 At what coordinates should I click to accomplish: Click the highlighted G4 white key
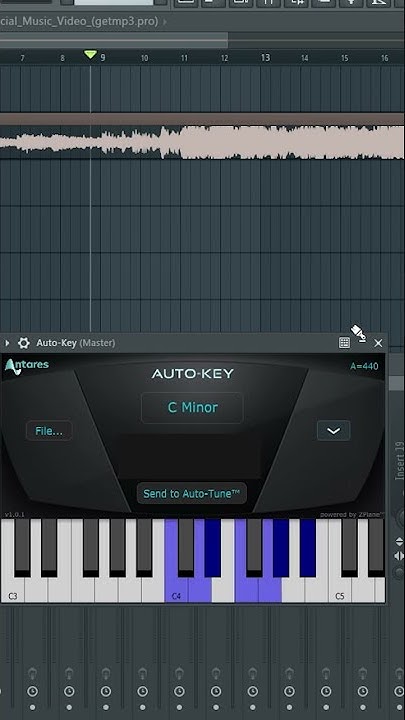[x=270, y=590]
